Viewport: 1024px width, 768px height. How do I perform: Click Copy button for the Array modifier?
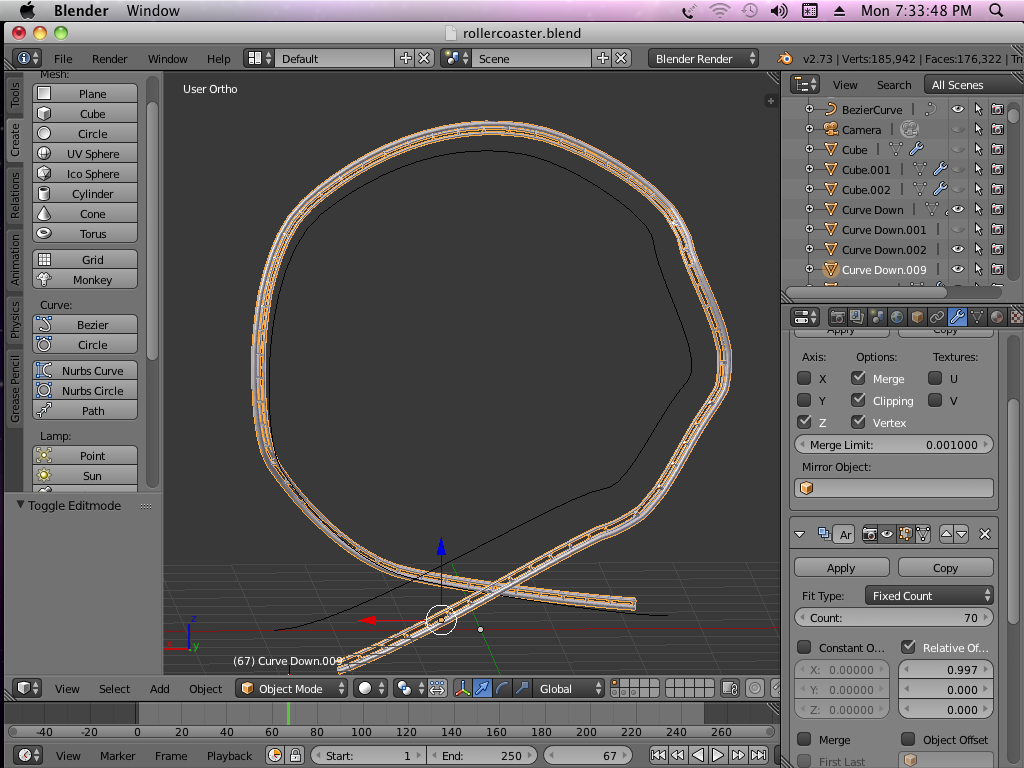[945, 568]
